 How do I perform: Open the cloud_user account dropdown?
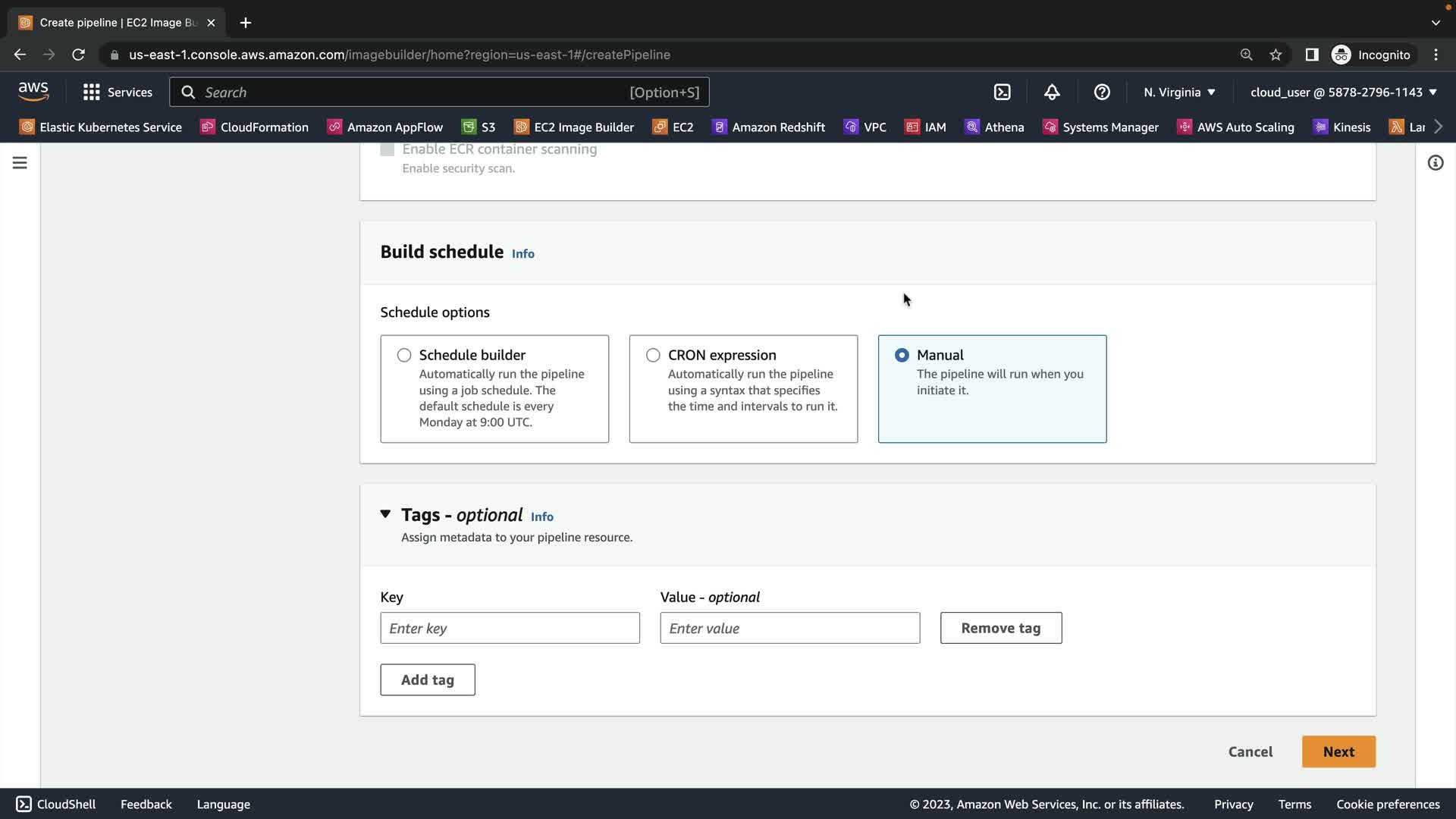[1343, 93]
